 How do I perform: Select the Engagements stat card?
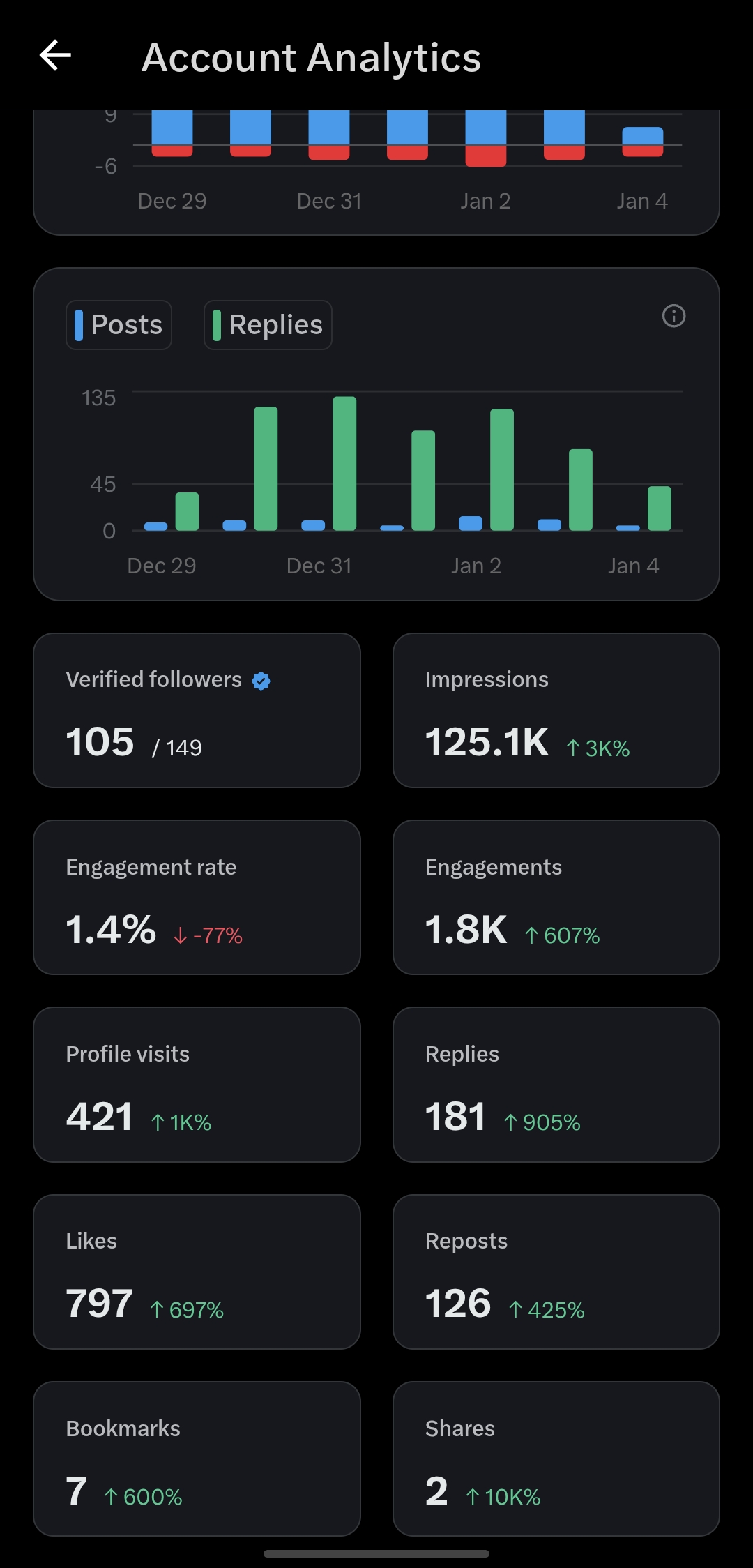pos(556,897)
